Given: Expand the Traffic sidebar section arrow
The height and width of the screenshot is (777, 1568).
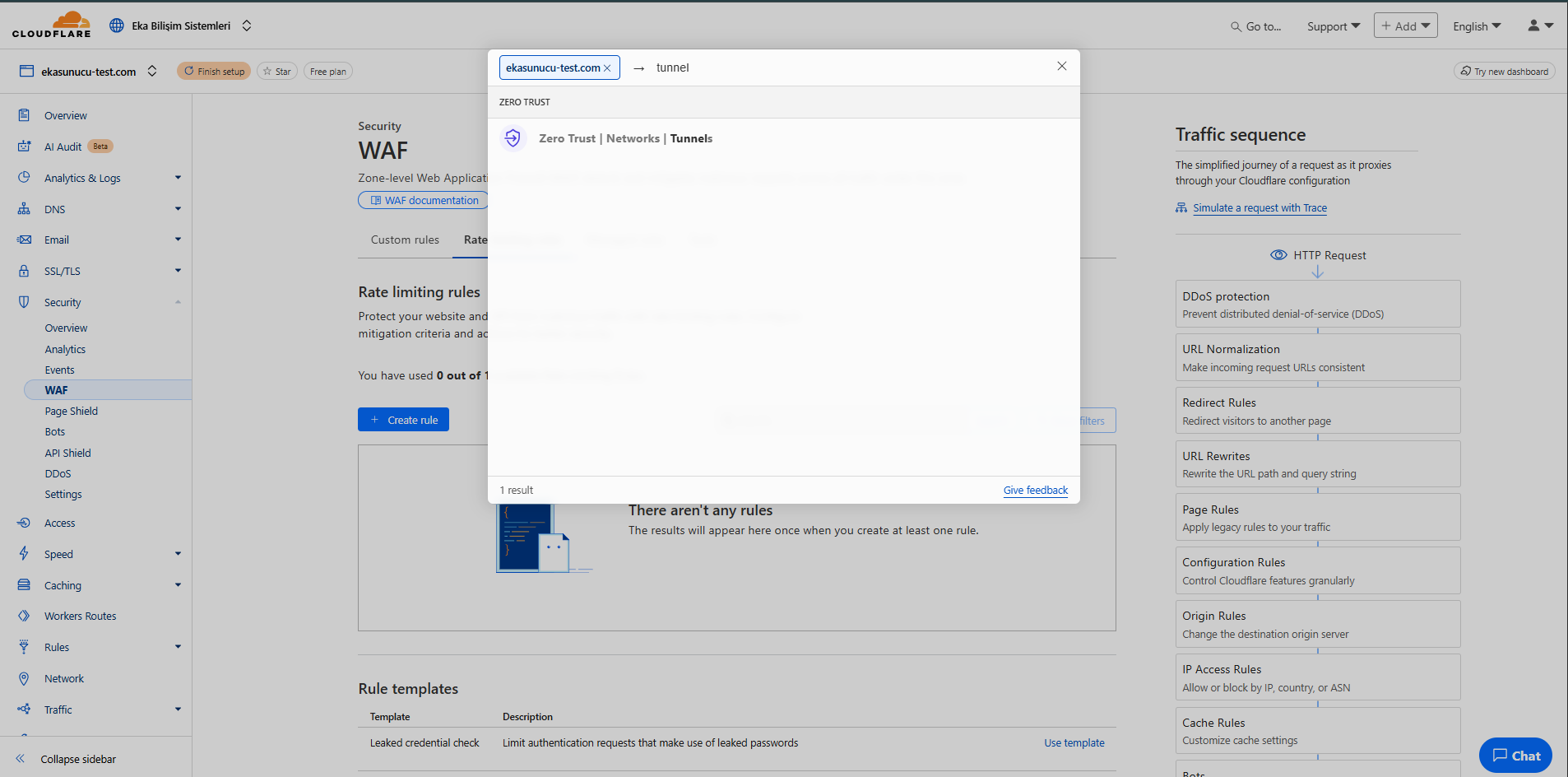Looking at the screenshot, I should coord(178,710).
